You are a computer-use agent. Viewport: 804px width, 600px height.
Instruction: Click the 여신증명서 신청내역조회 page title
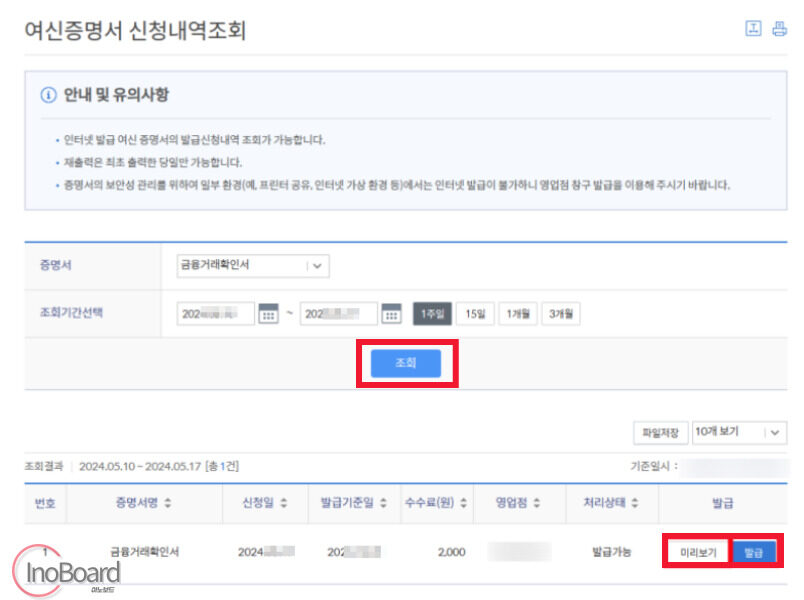[135, 30]
